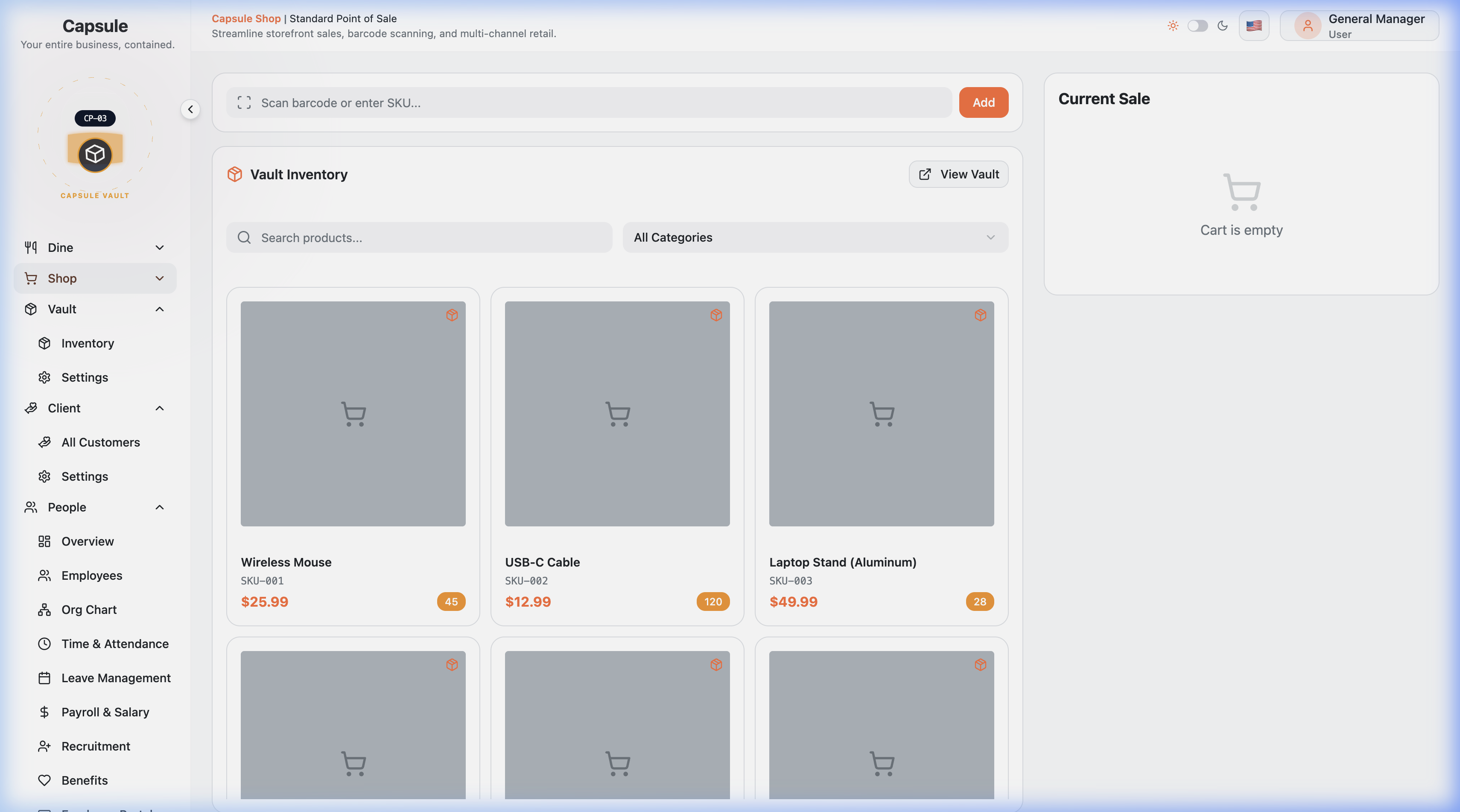Click the Leave Management calendar icon
The height and width of the screenshot is (812, 1460).
(44, 678)
